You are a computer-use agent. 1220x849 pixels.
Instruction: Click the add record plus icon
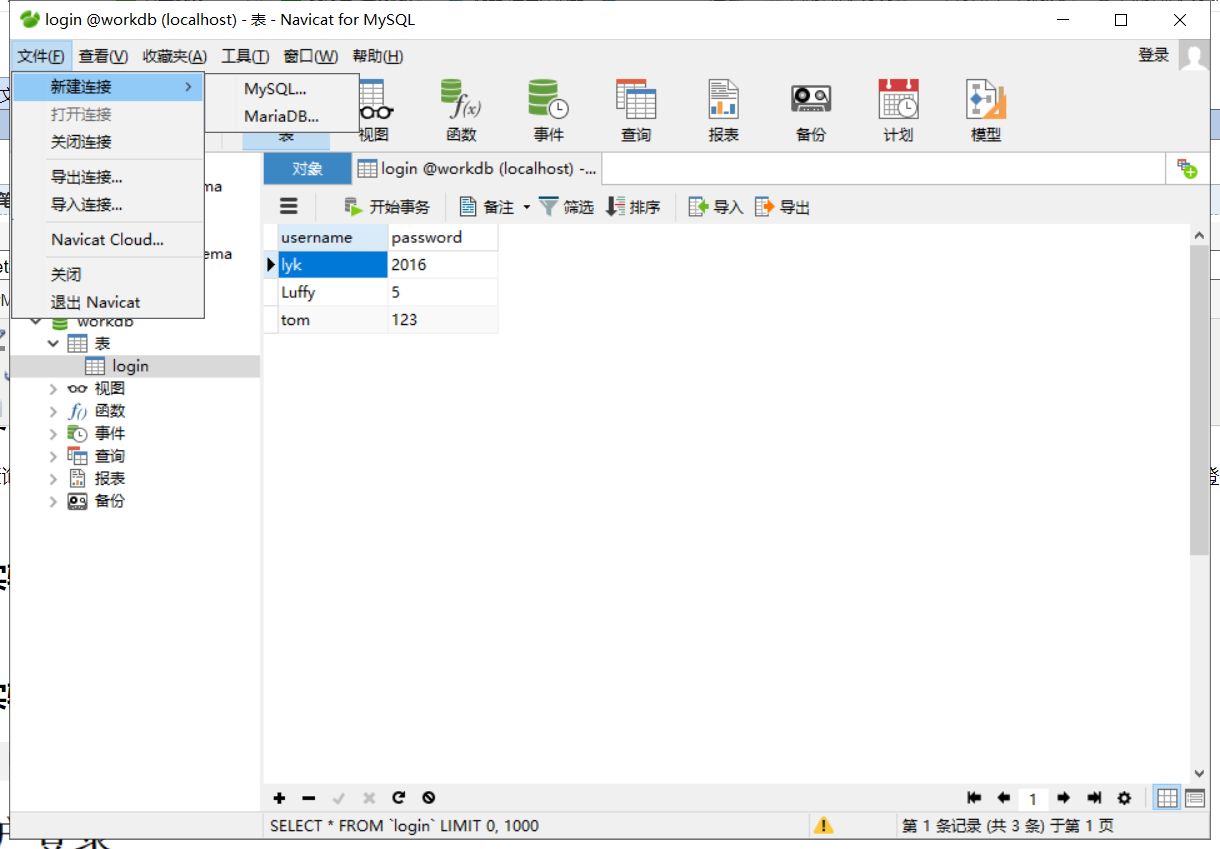(279, 798)
